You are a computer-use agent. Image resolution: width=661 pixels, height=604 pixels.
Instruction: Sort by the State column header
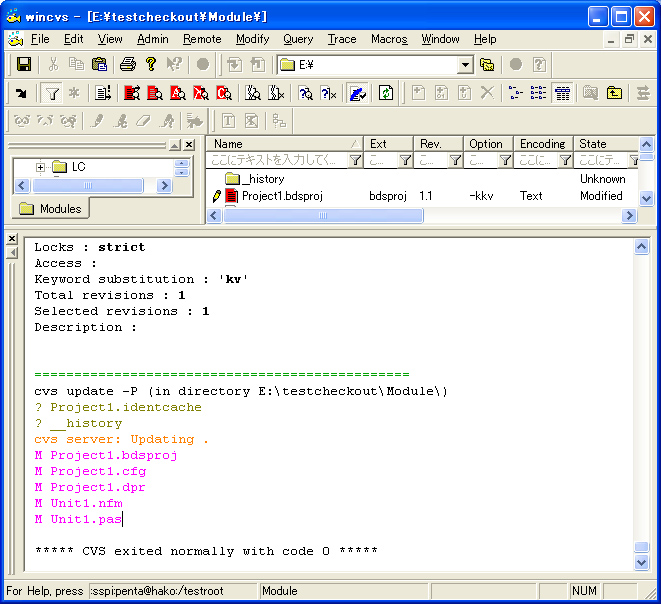(x=607, y=144)
